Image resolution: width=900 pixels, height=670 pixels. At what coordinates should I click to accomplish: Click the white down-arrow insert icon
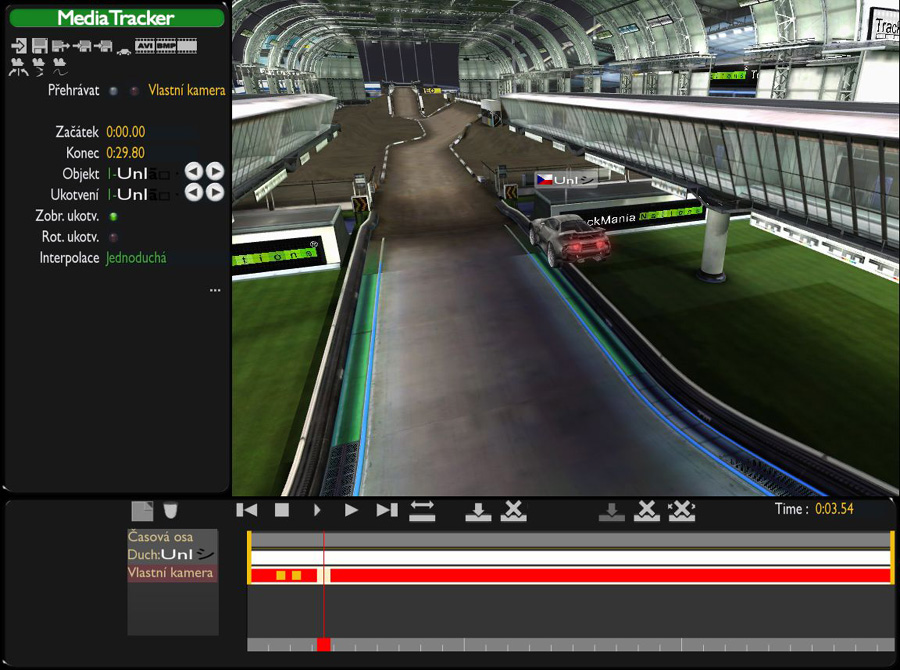click(478, 511)
